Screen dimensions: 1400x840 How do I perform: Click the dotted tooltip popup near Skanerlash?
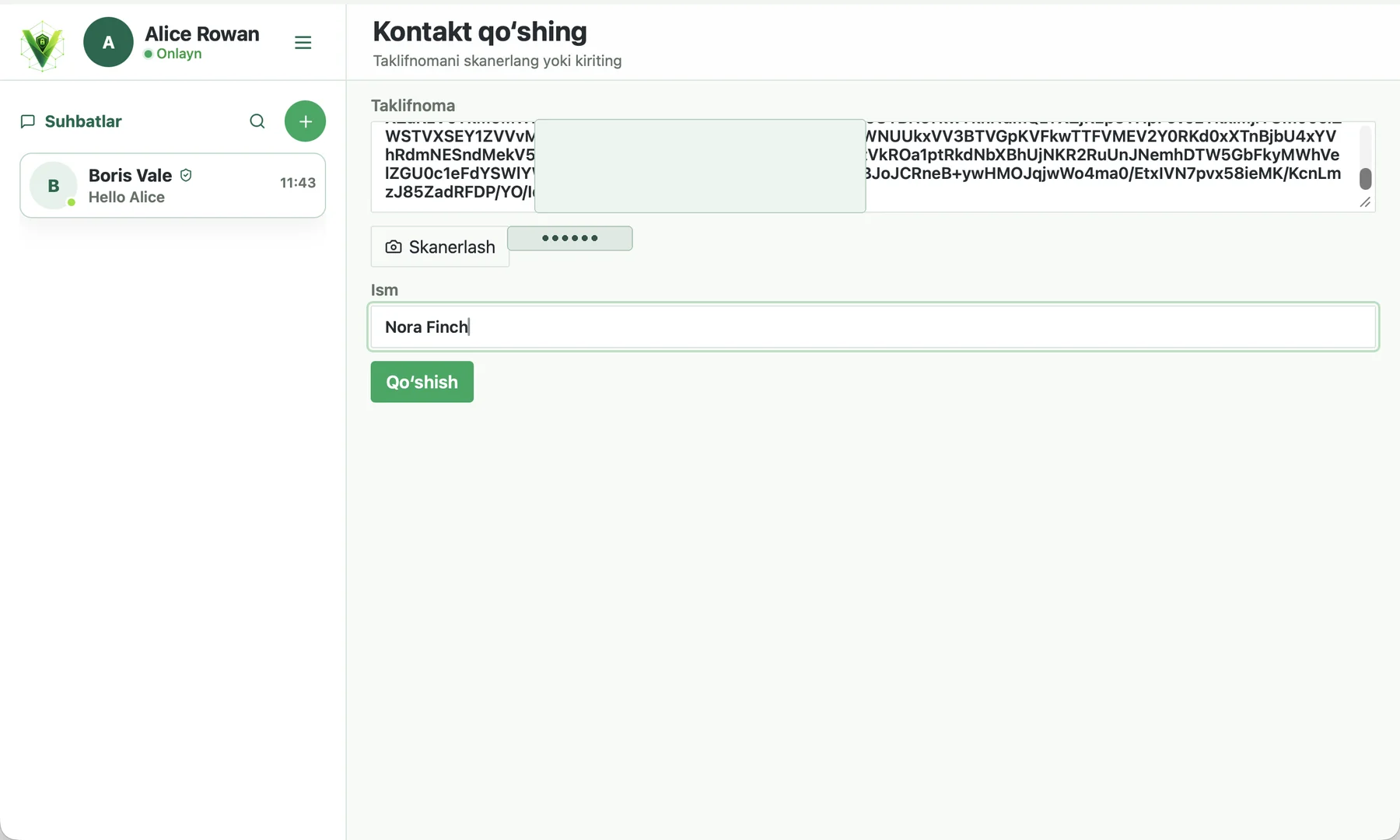coord(570,238)
